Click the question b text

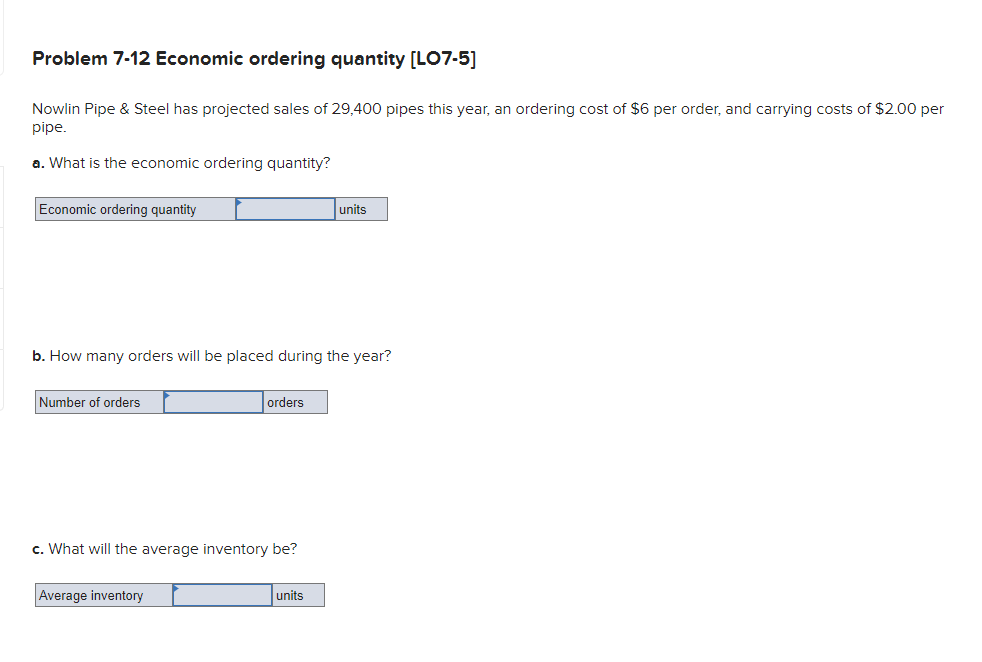click(212, 355)
